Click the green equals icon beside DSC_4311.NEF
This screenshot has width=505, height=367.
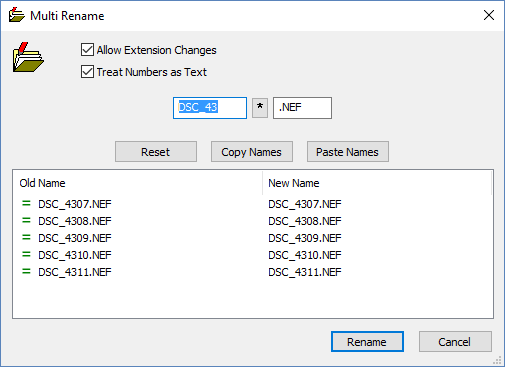click(x=26, y=271)
